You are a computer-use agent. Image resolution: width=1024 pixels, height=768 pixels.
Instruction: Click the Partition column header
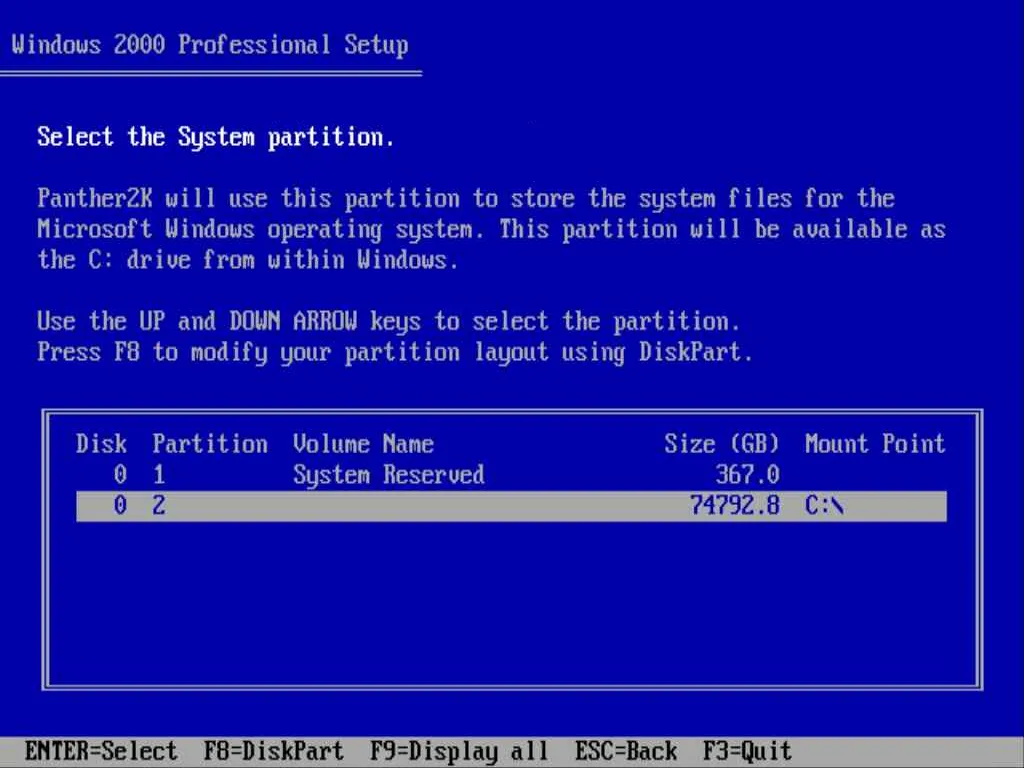click(x=210, y=444)
